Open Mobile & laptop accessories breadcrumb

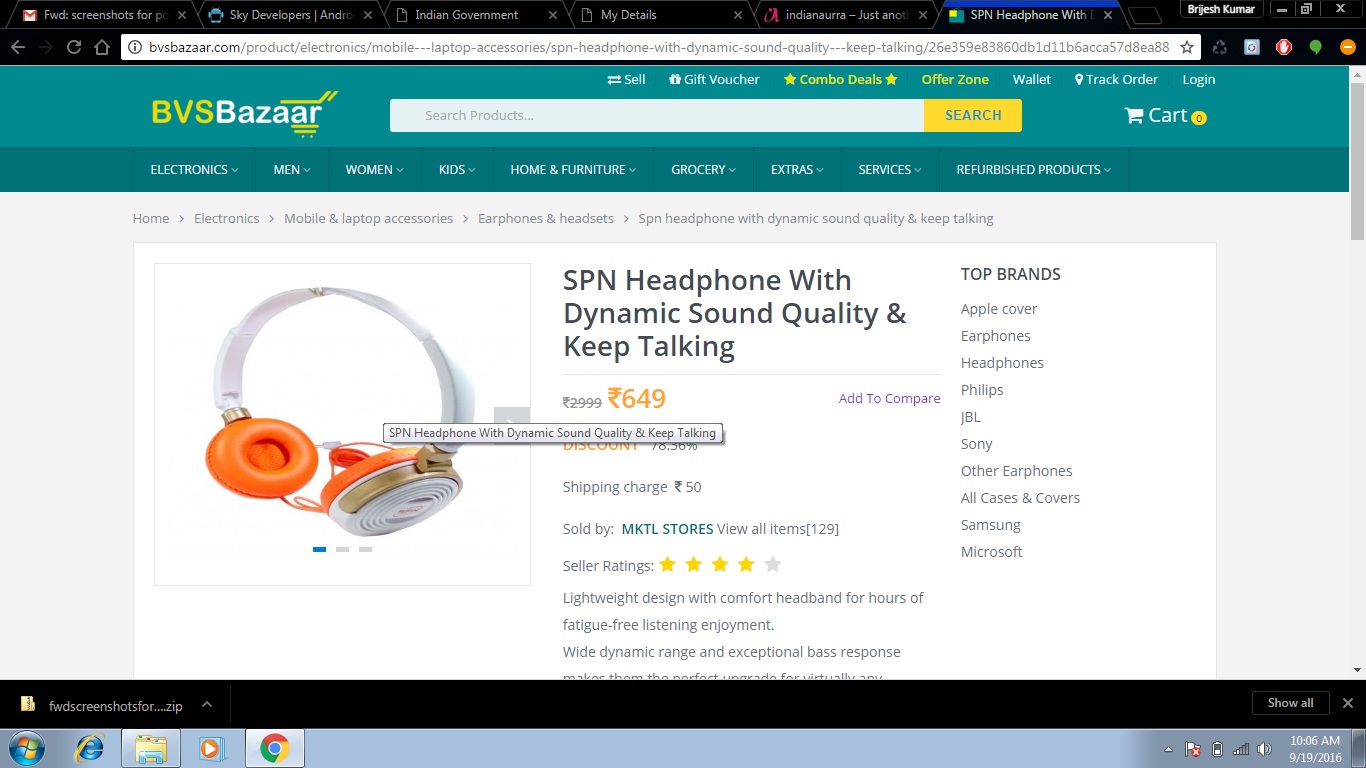(x=368, y=218)
